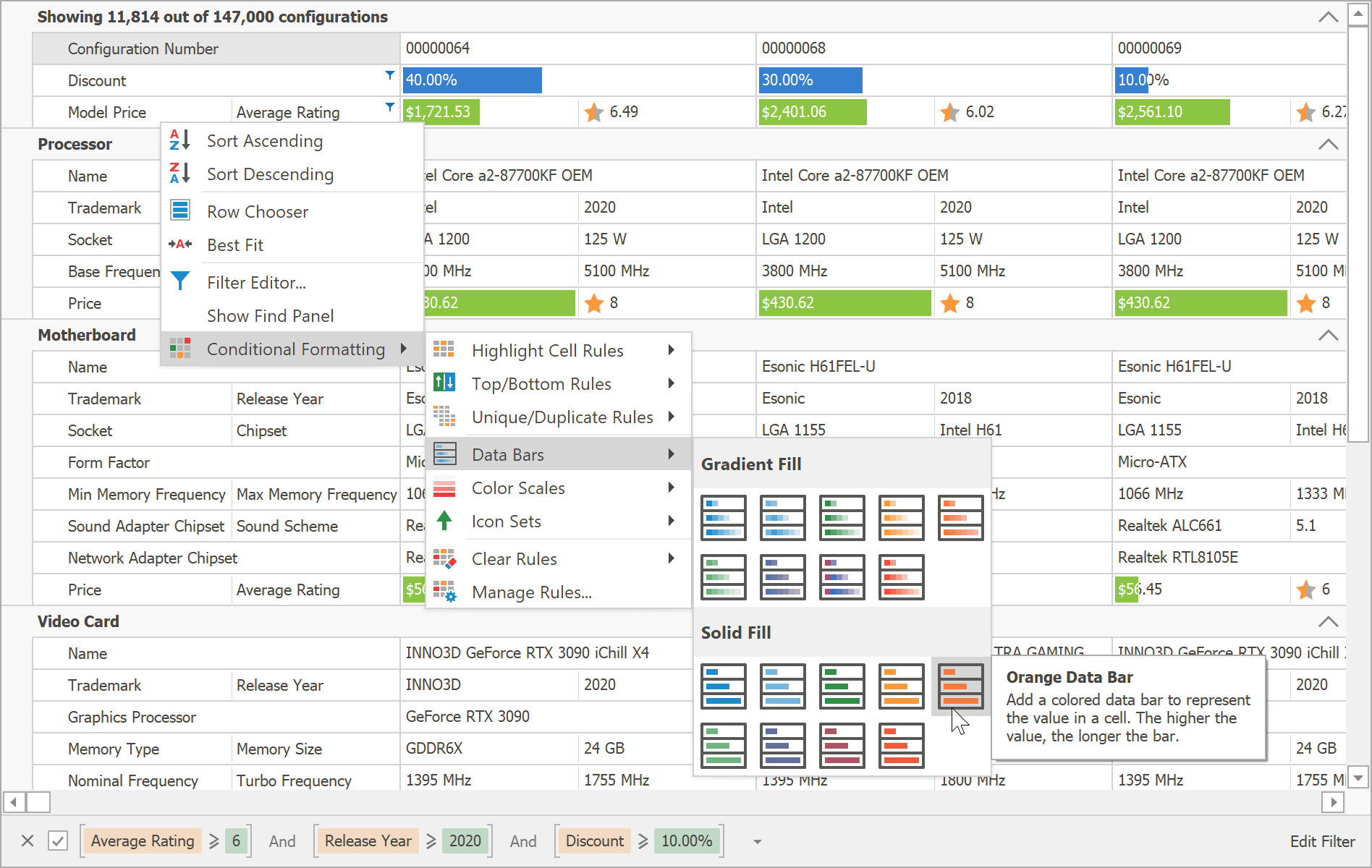Click the horizontal scrollbar right arrow
Viewport: 1372px width, 868px height.
pos(1332,801)
